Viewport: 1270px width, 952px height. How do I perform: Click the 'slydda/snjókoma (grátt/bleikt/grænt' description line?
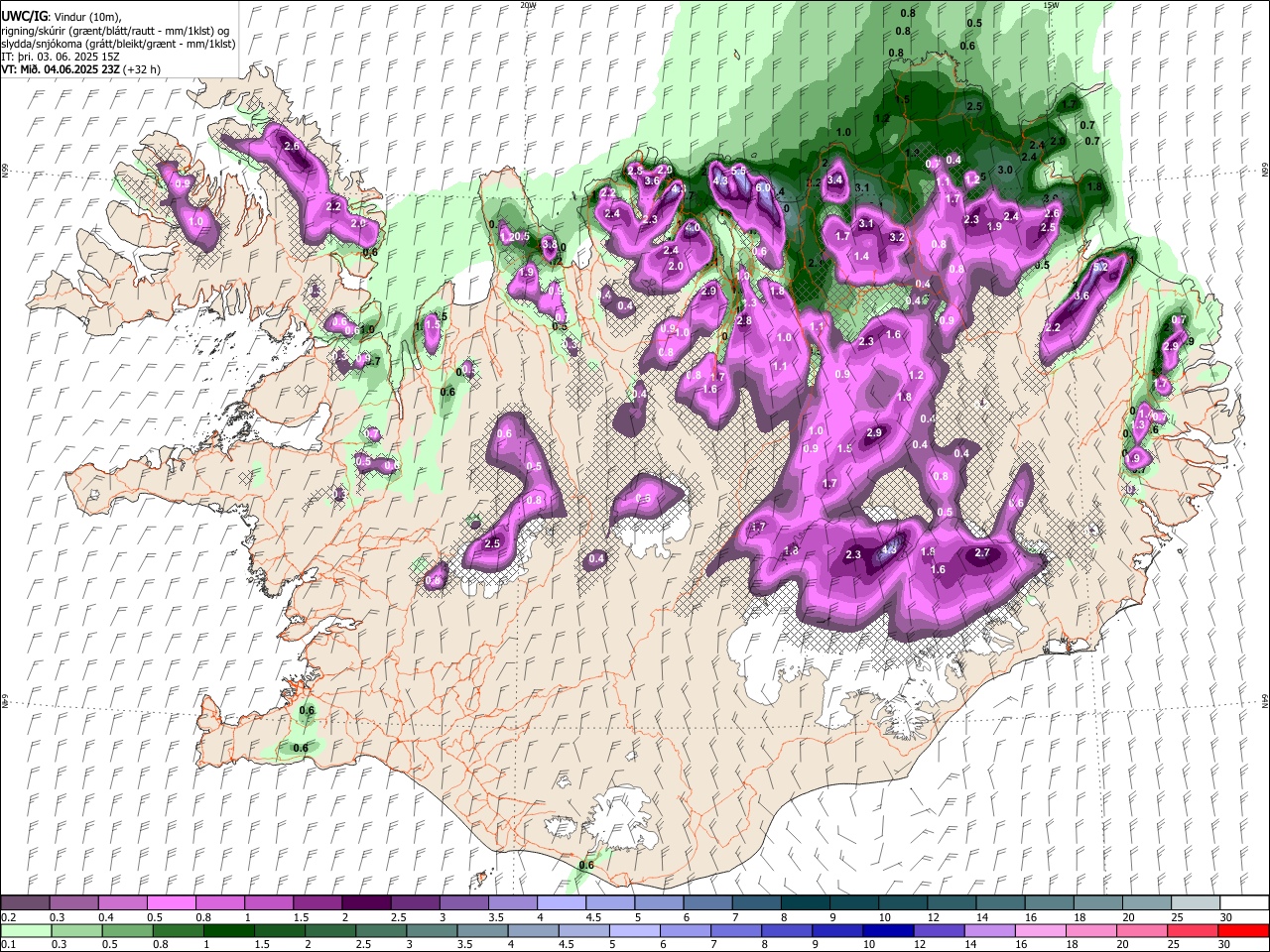tap(118, 44)
